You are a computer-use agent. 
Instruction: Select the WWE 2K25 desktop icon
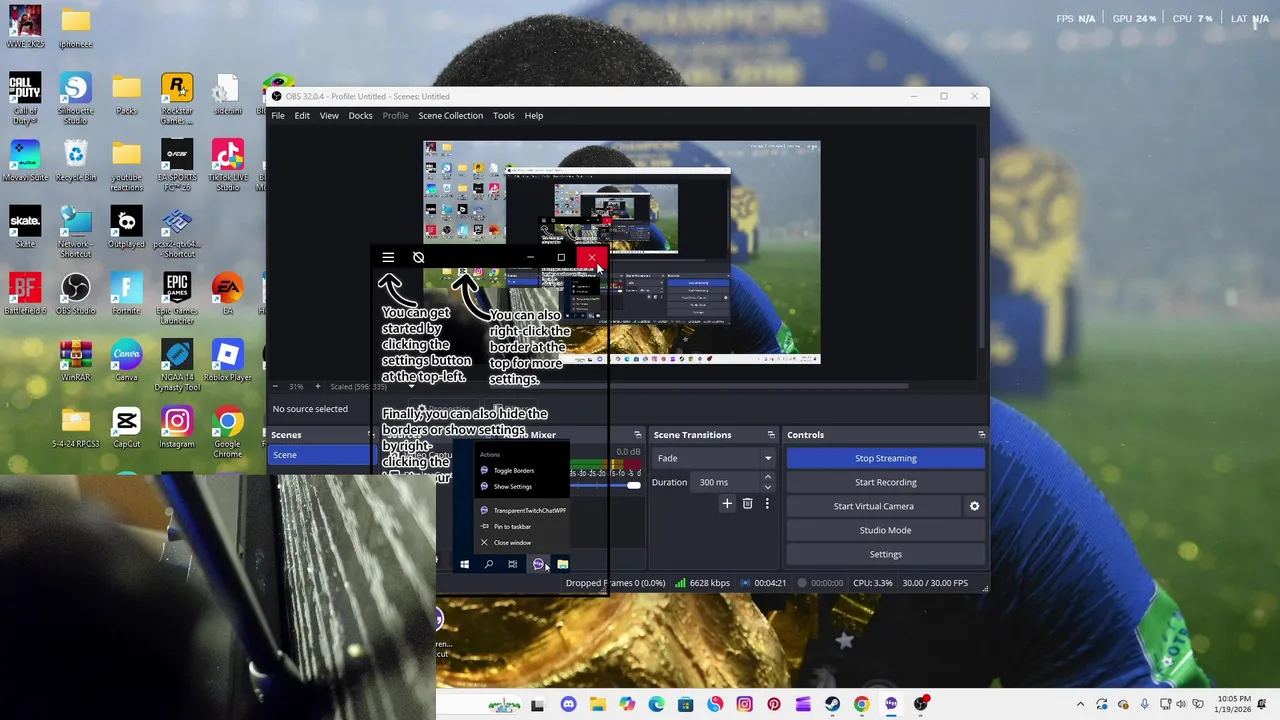25,27
